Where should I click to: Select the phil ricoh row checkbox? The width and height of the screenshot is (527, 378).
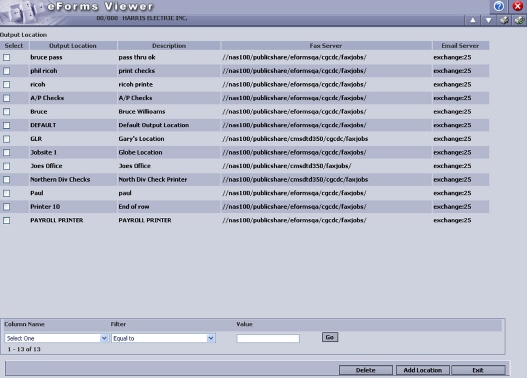(x=6, y=71)
